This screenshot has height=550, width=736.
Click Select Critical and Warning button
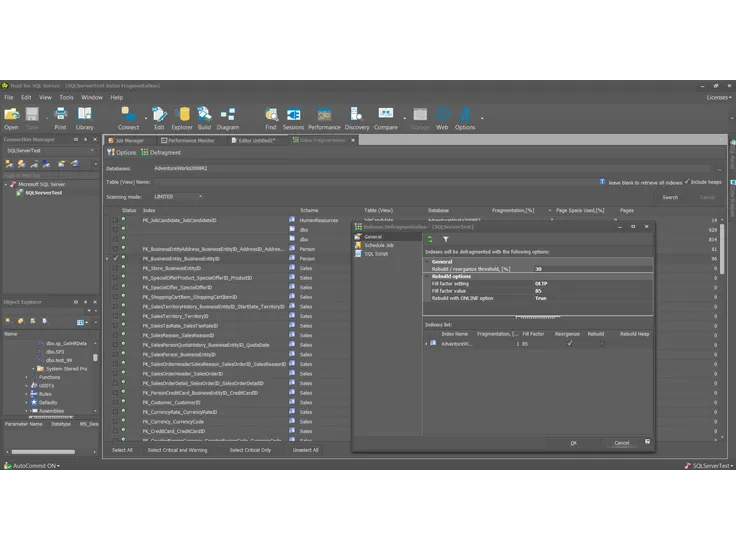coord(177,450)
